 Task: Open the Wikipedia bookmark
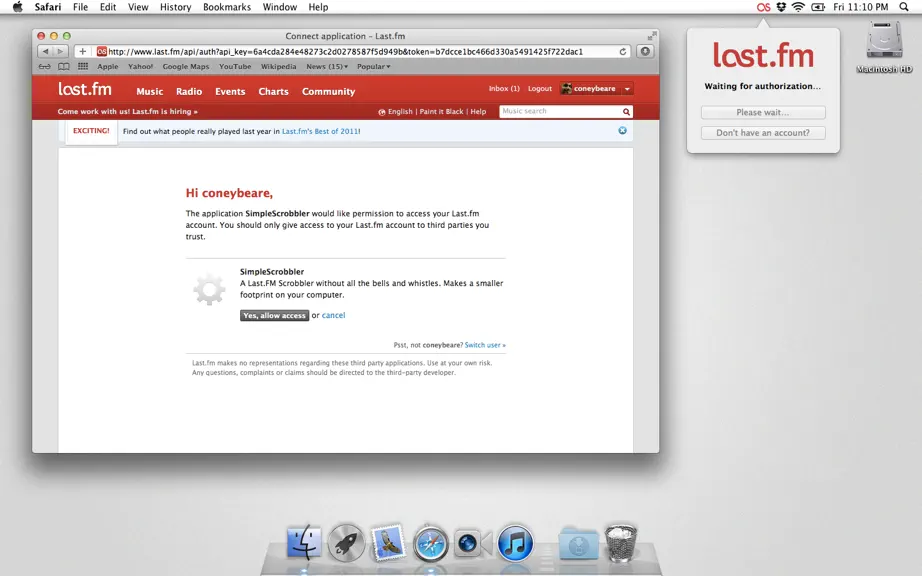pyautogui.click(x=278, y=66)
